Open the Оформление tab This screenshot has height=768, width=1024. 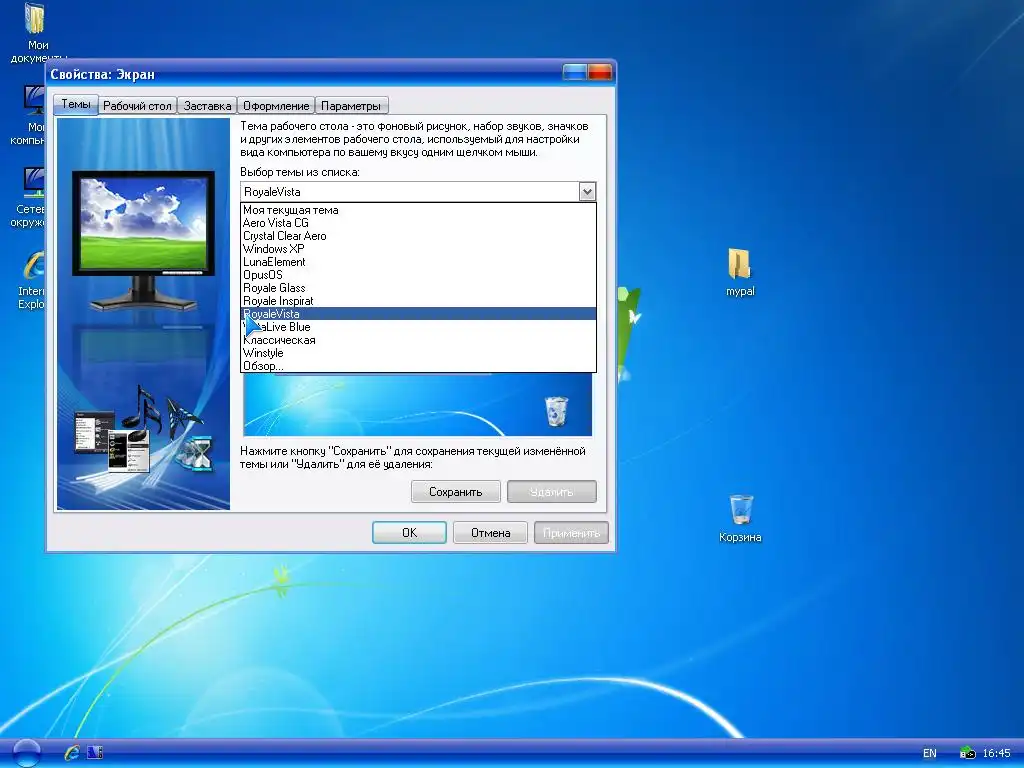276,106
